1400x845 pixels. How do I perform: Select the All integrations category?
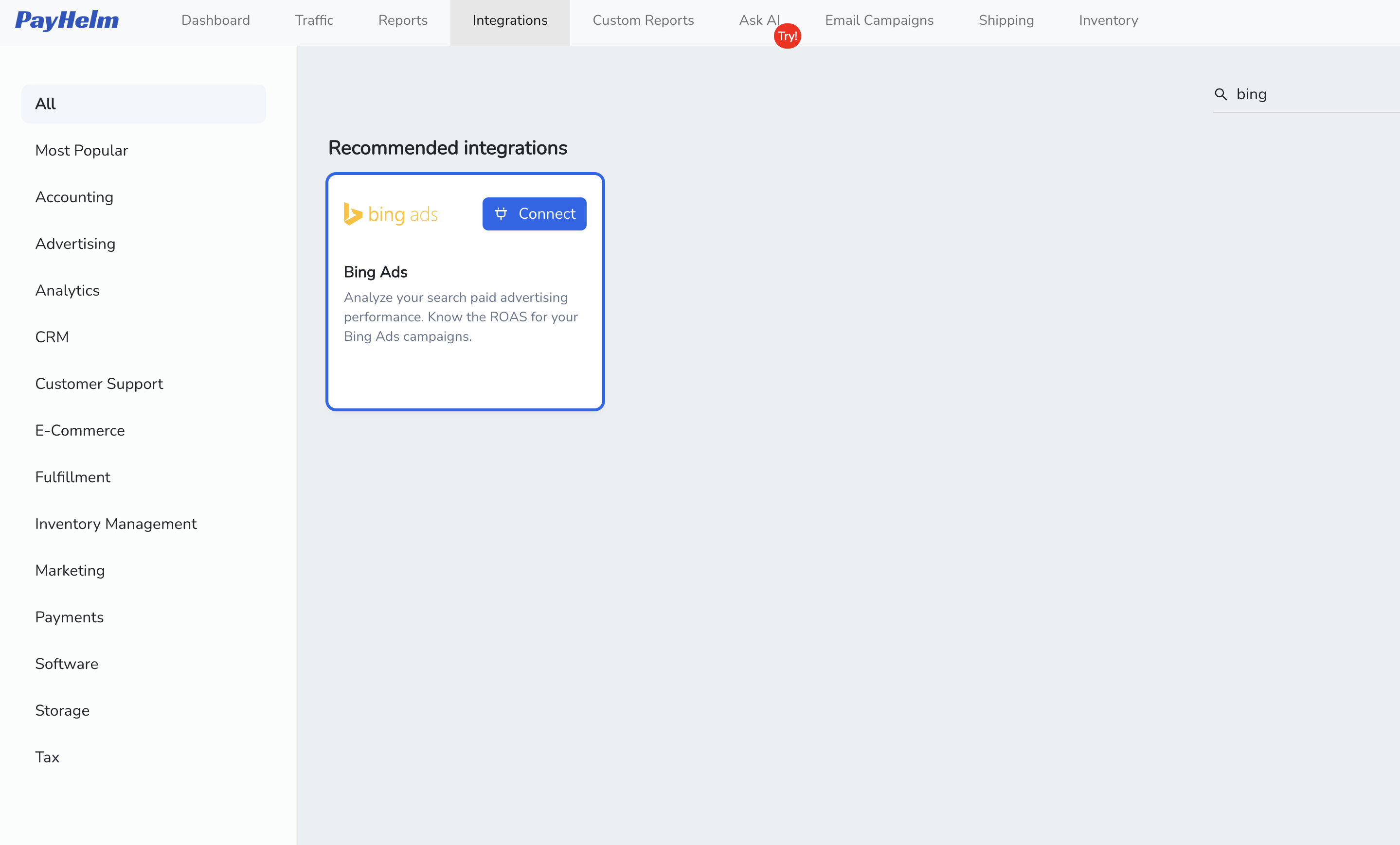tap(143, 104)
